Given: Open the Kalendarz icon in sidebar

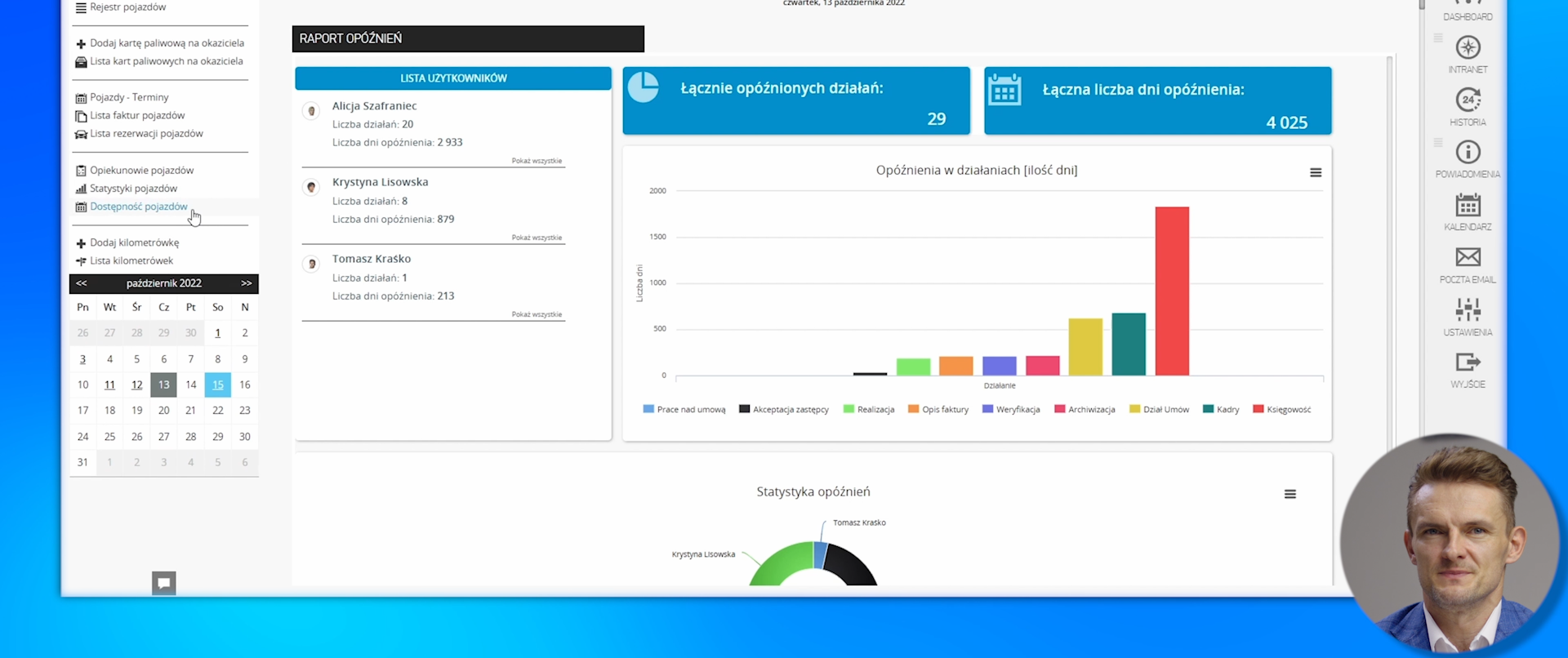Looking at the screenshot, I should pyautogui.click(x=1468, y=206).
